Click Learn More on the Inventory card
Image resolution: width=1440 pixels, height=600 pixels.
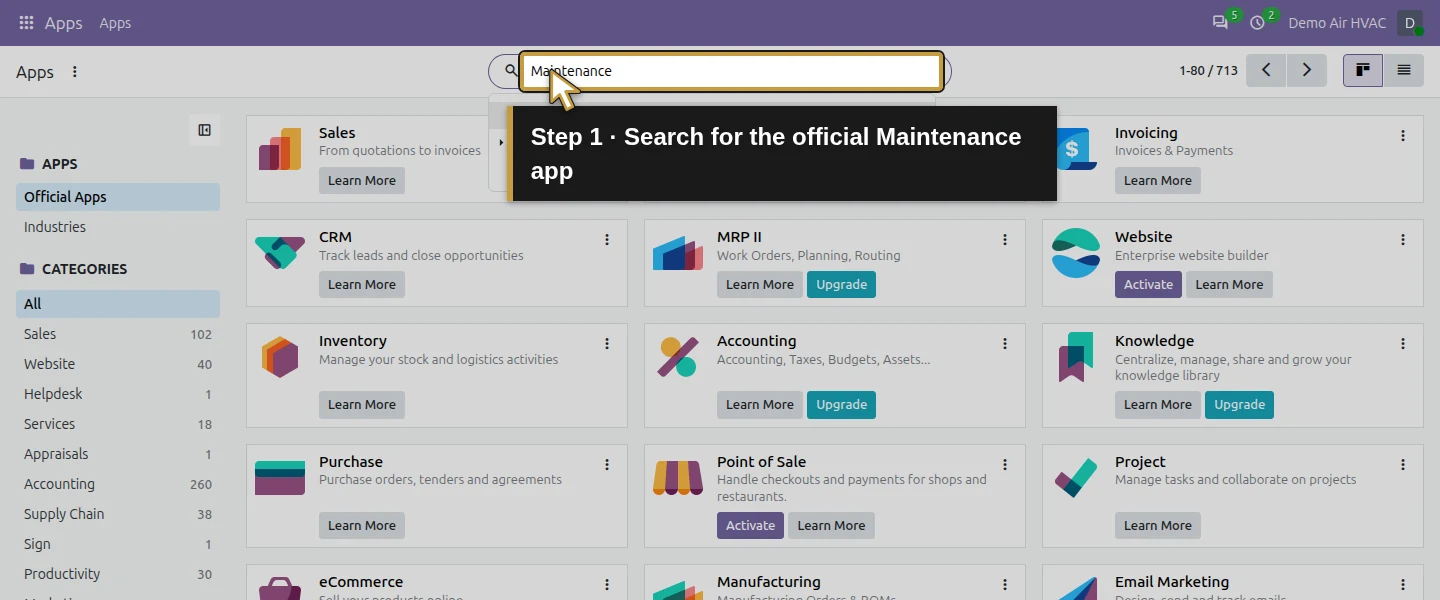tap(362, 405)
